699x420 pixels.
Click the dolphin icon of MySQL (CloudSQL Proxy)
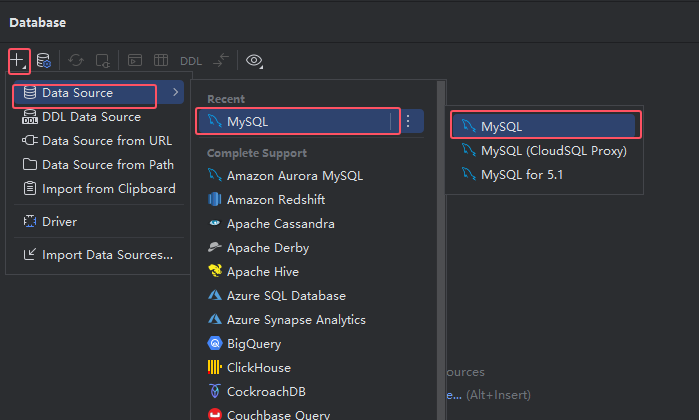point(469,150)
